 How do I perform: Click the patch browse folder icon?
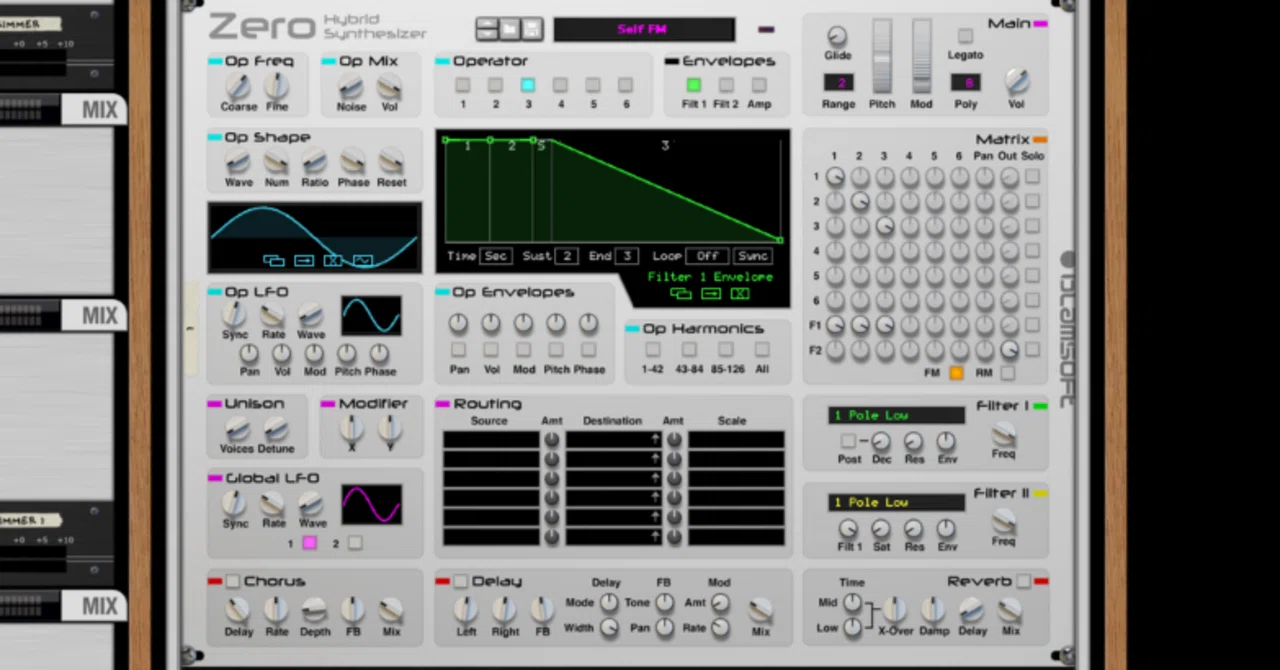pyautogui.click(x=509, y=29)
